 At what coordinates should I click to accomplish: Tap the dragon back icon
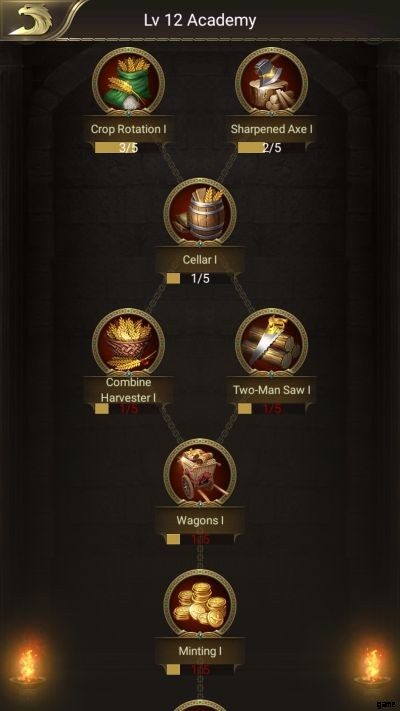[x=31, y=19]
